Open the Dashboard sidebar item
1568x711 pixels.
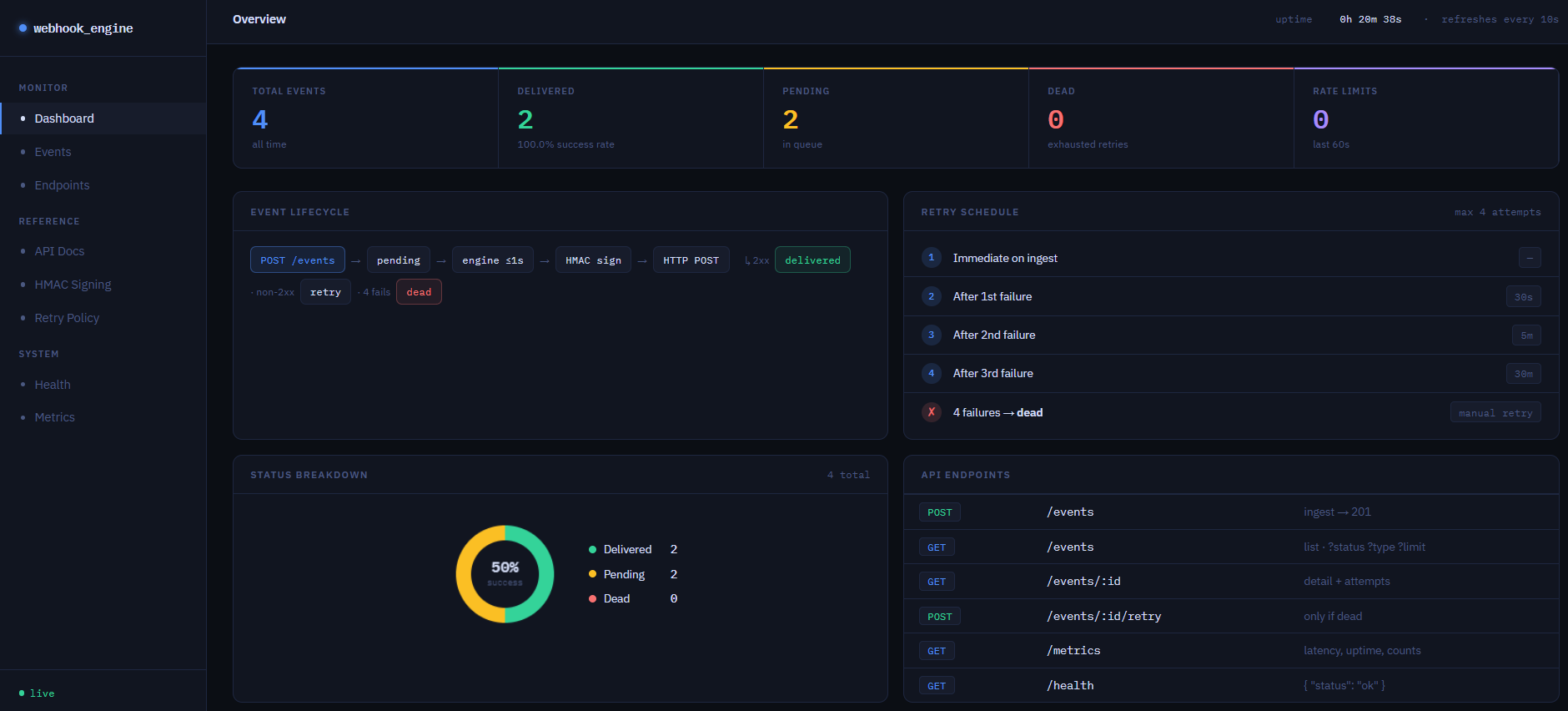tap(103, 118)
